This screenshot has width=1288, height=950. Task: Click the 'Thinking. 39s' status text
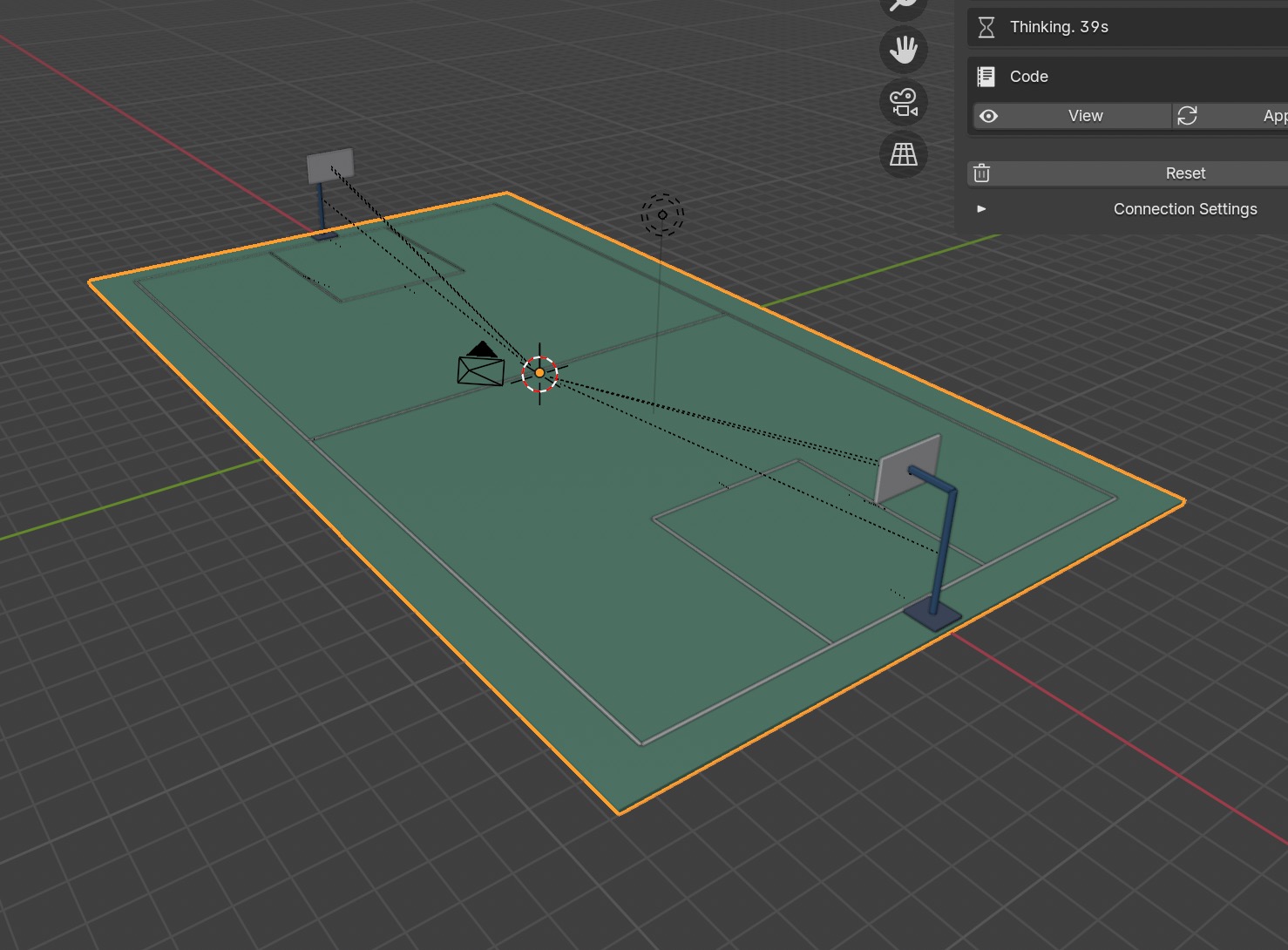[1059, 27]
